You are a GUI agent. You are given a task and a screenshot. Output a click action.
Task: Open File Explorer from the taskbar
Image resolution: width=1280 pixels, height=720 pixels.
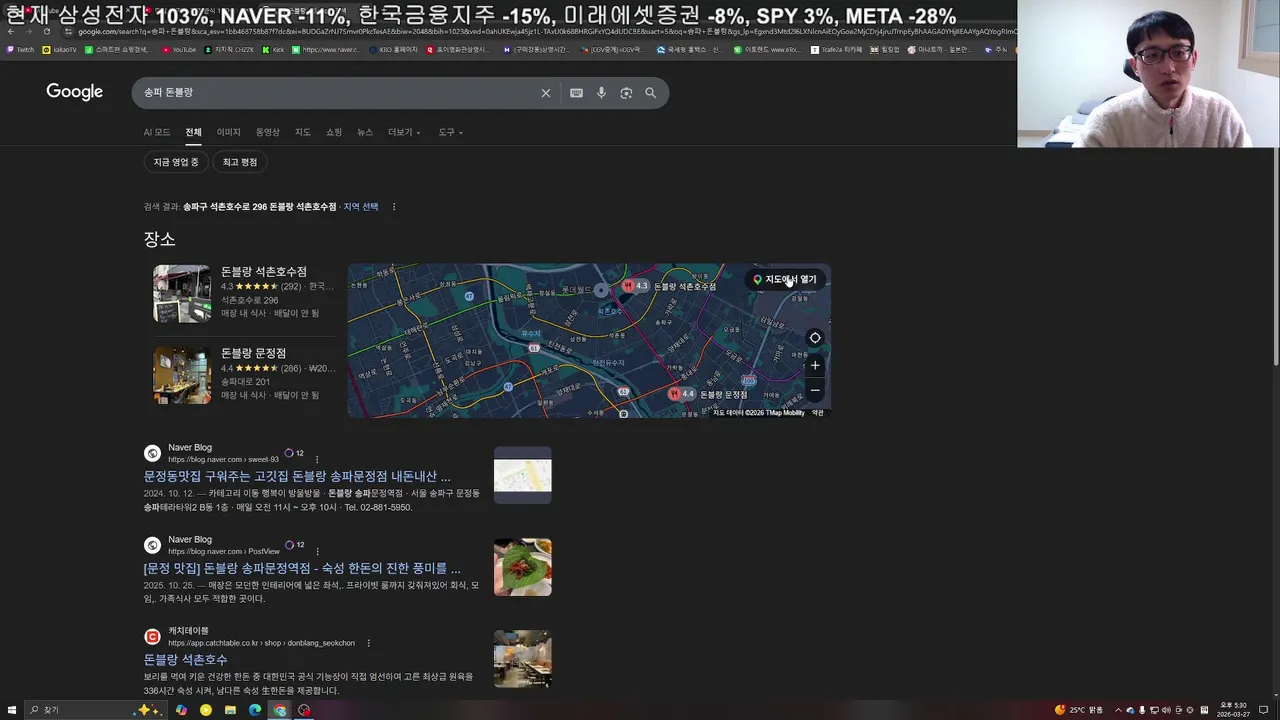[230, 710]
